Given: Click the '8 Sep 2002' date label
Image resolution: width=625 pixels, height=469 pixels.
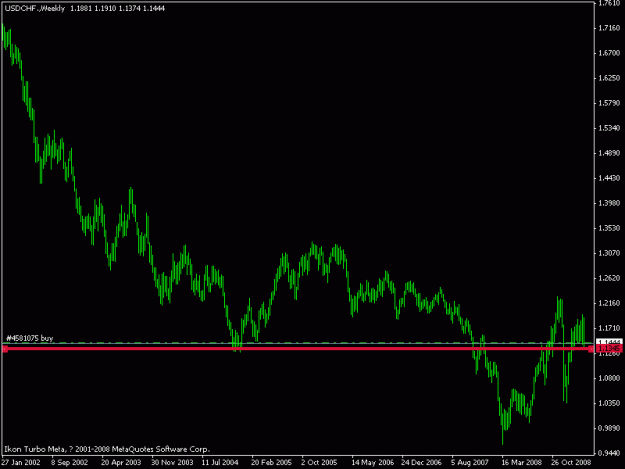Looking at the screenshot, I should pos(69,463).
